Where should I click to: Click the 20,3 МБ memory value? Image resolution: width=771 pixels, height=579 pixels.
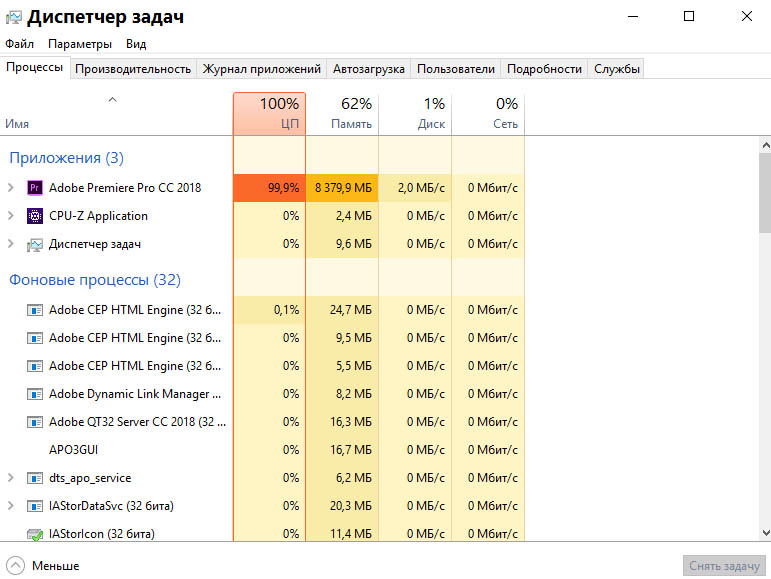(351, 506)
